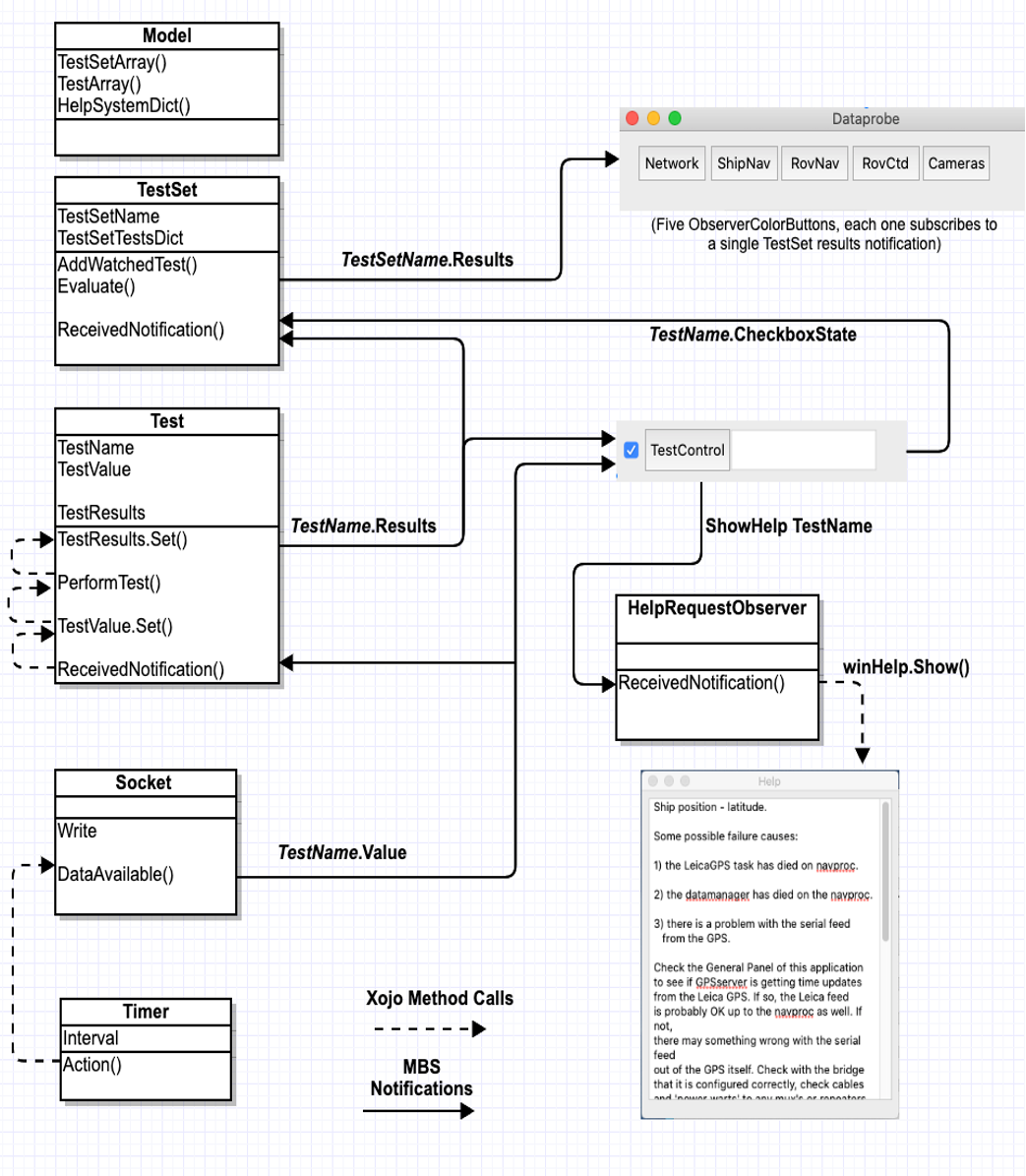Click the Help window title bar
1026x1176 pixels.
coord(769,781)
